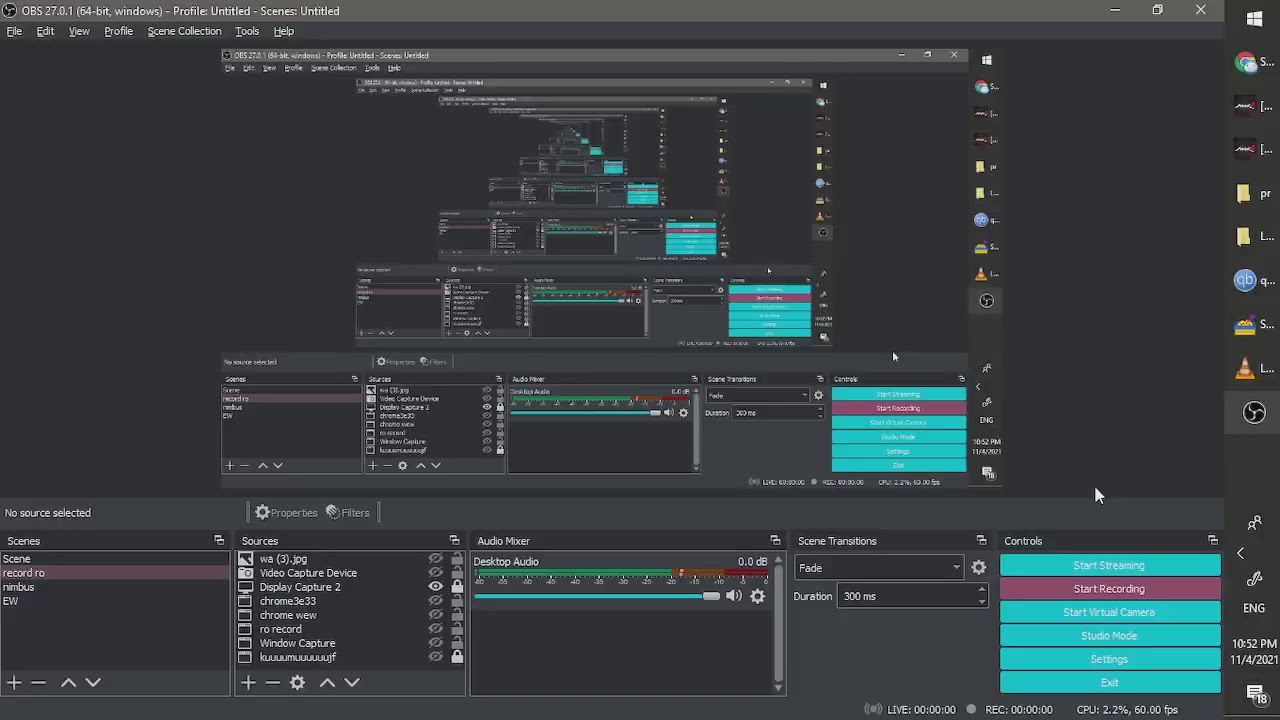The image size is (1280, 720).
Task: Undock the Scene Transitions panel
Action: 981,541
